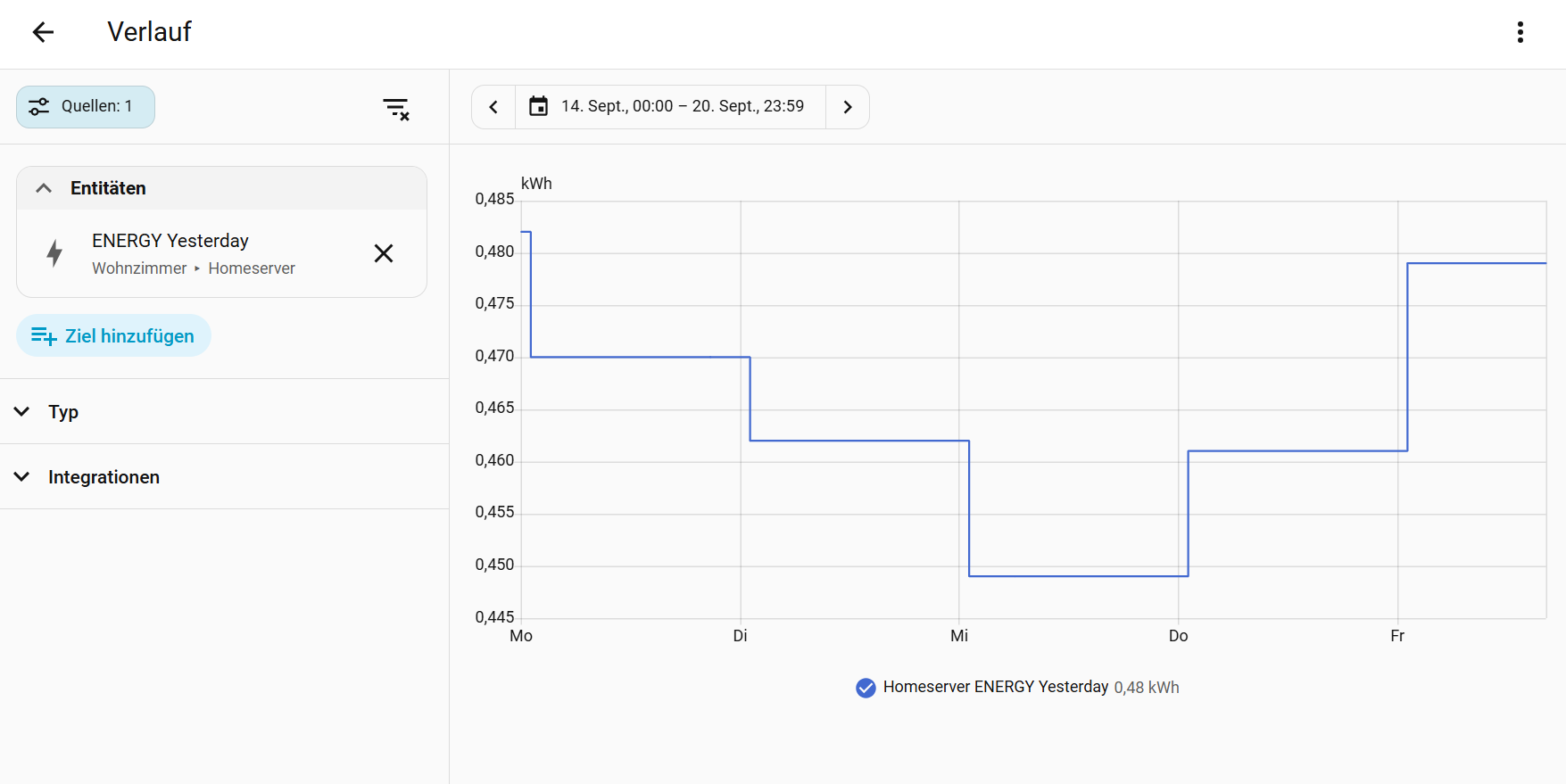Go to previous date range
Viewport: 1566px width, 784px height.
(493, 107)
